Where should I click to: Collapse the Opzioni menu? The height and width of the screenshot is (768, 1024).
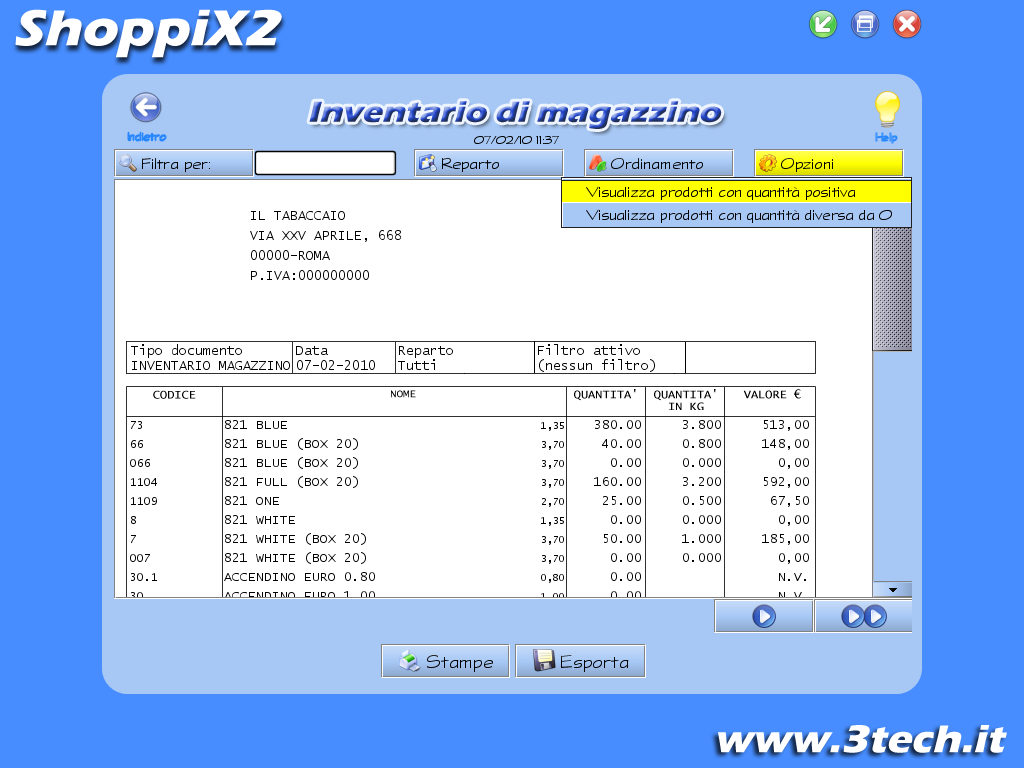pyautogui.click(x=828, y=163)
